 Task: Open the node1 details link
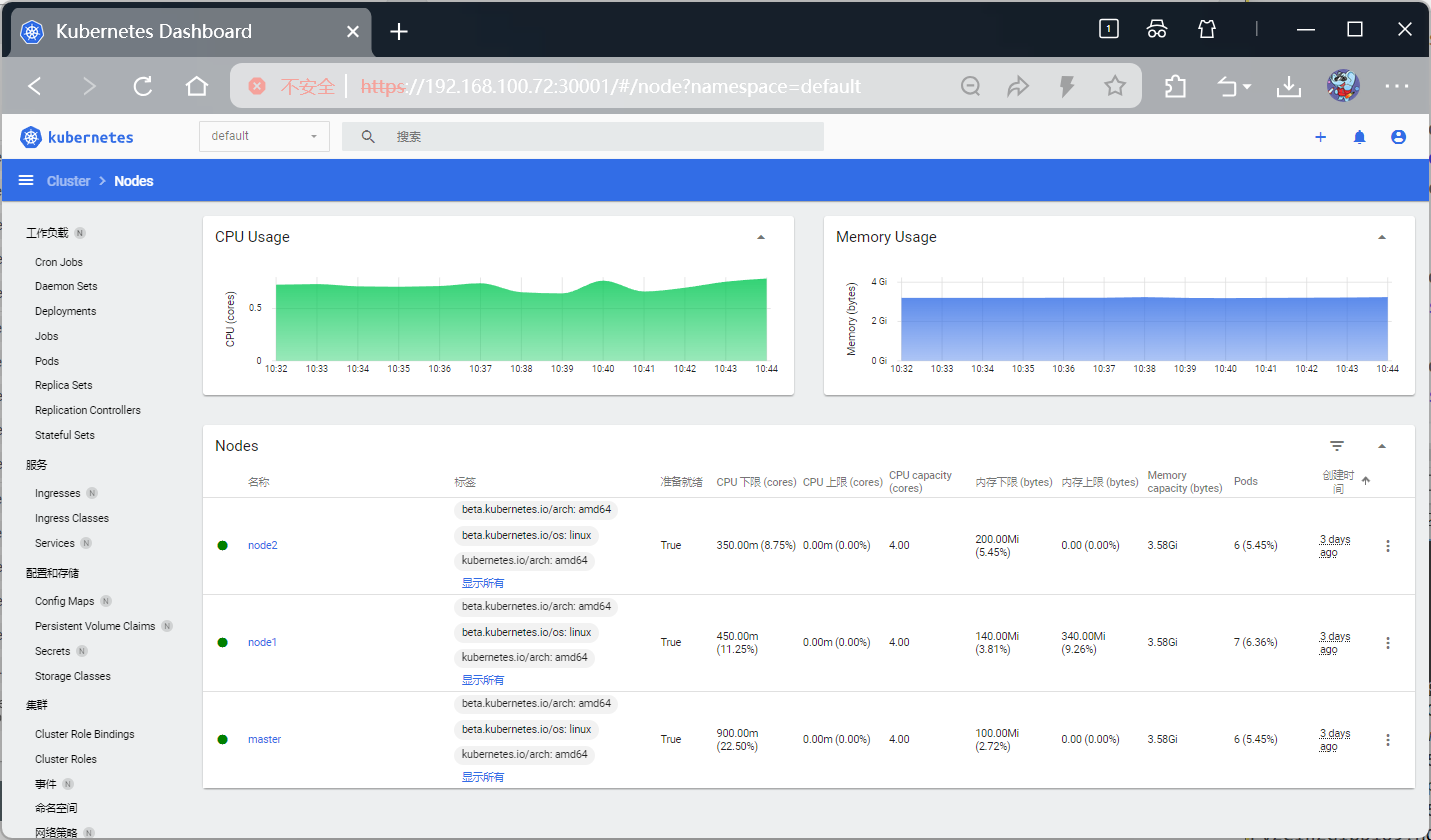pyautogui.click(x=262, y=642)
